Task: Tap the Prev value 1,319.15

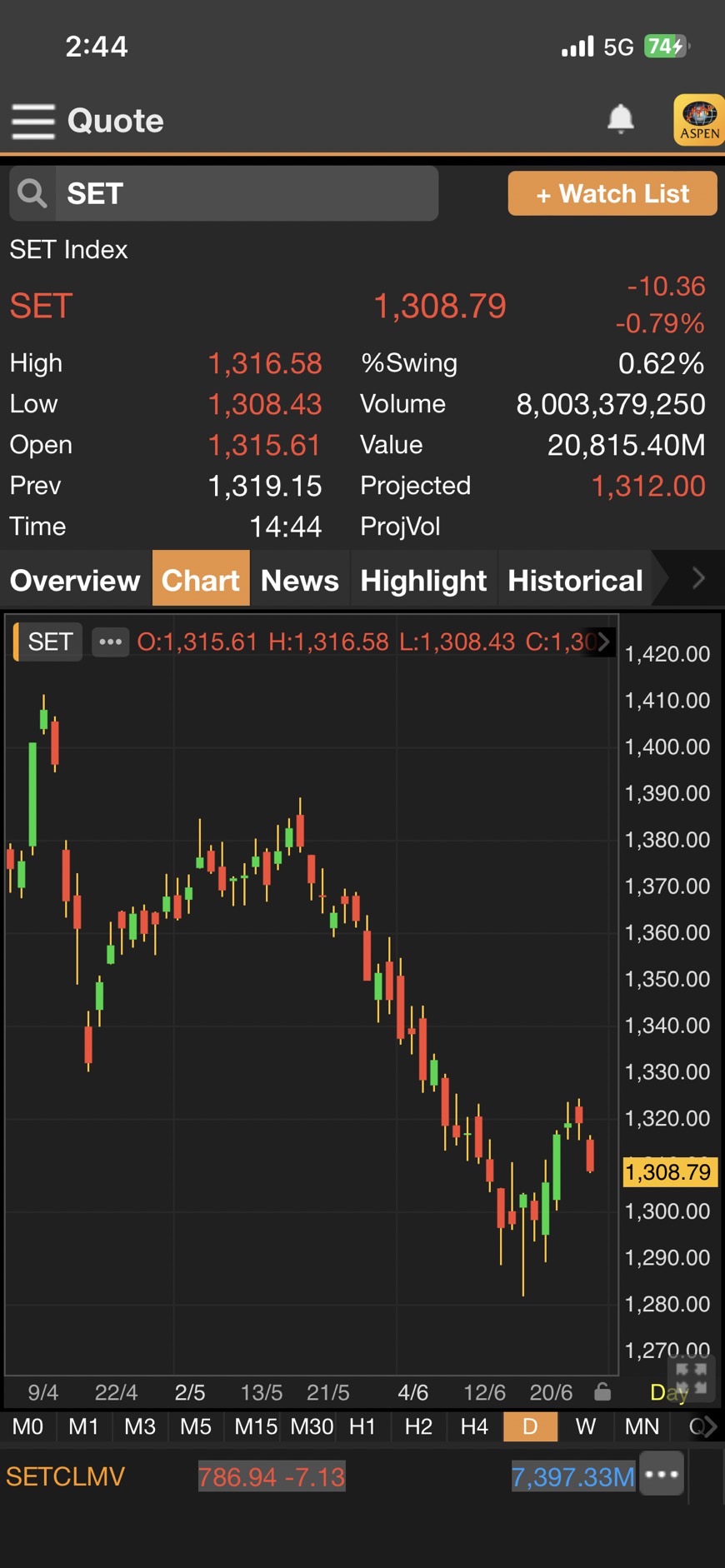Action: point(264,486)
